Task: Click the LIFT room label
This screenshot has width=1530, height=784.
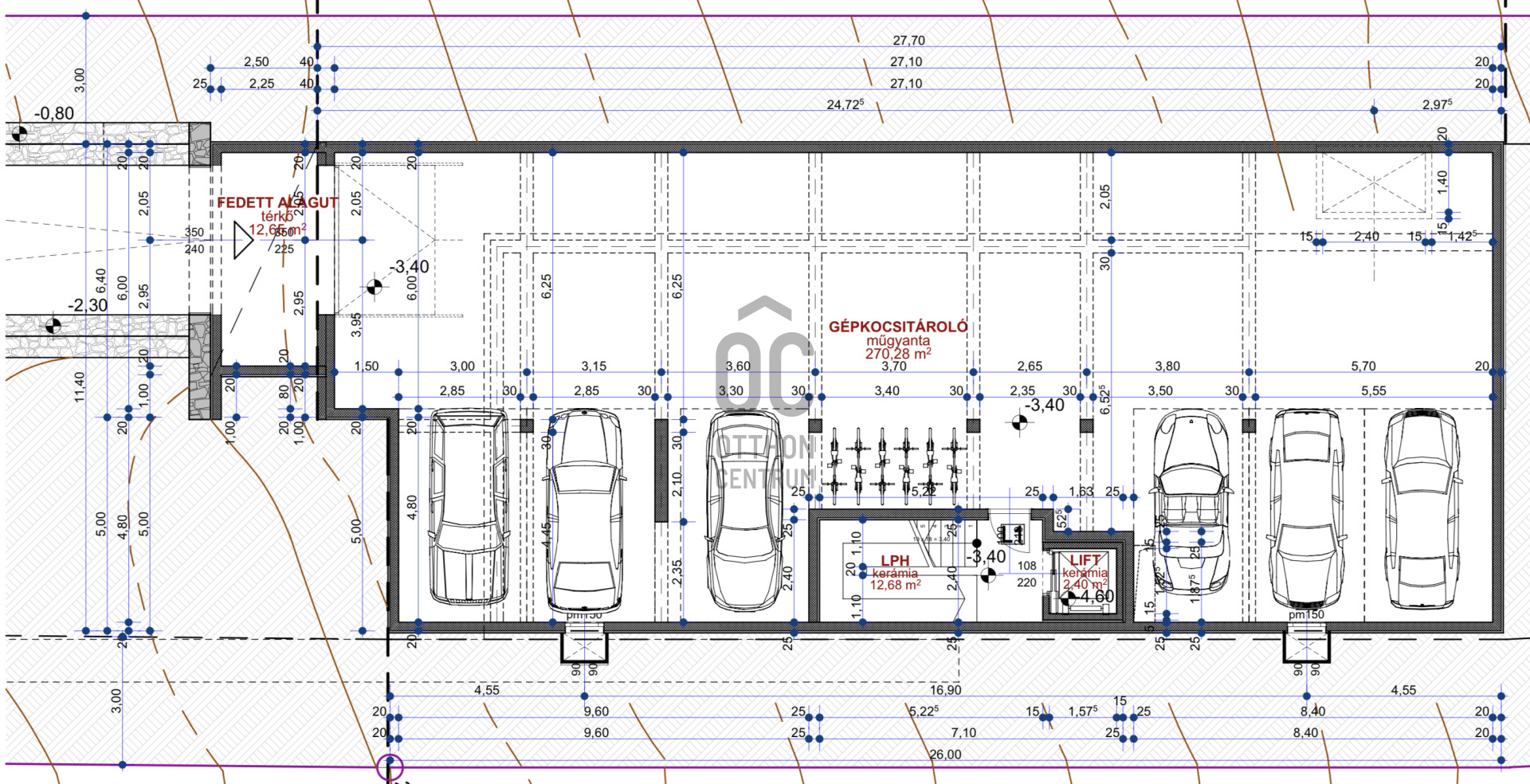Action: coord(1085,561)
